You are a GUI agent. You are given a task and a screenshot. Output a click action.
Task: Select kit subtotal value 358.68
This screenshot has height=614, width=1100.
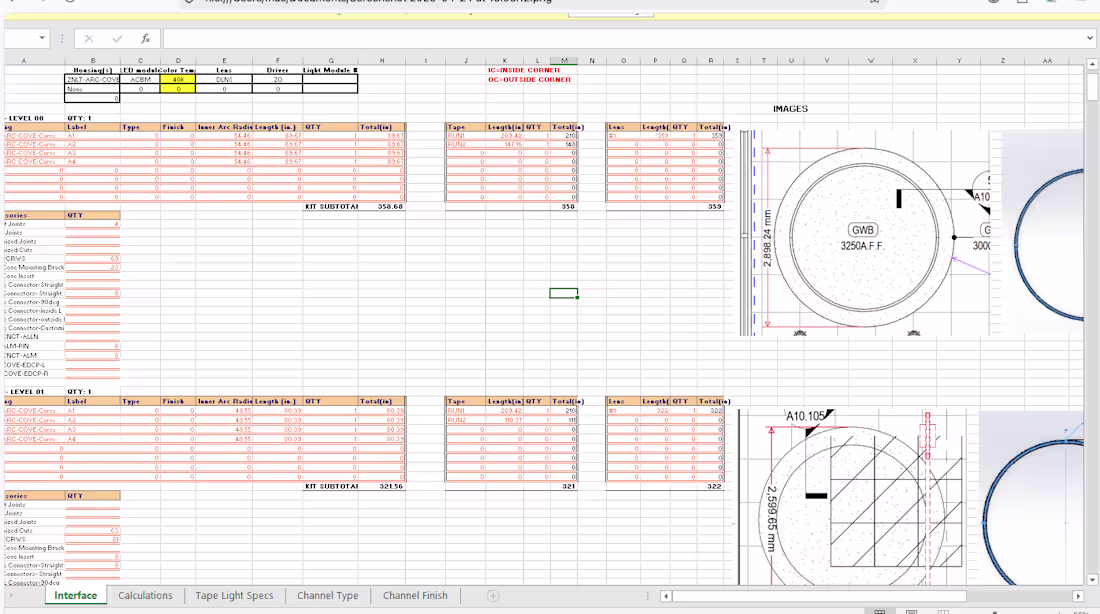coord(390,206)
